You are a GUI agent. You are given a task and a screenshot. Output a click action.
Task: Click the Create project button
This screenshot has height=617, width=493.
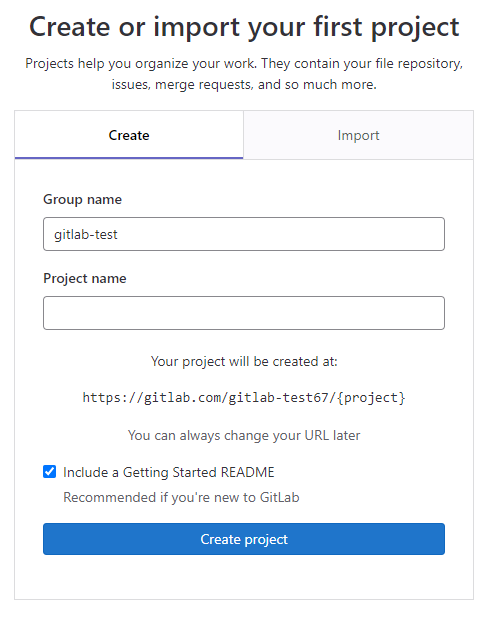(244, 539)
